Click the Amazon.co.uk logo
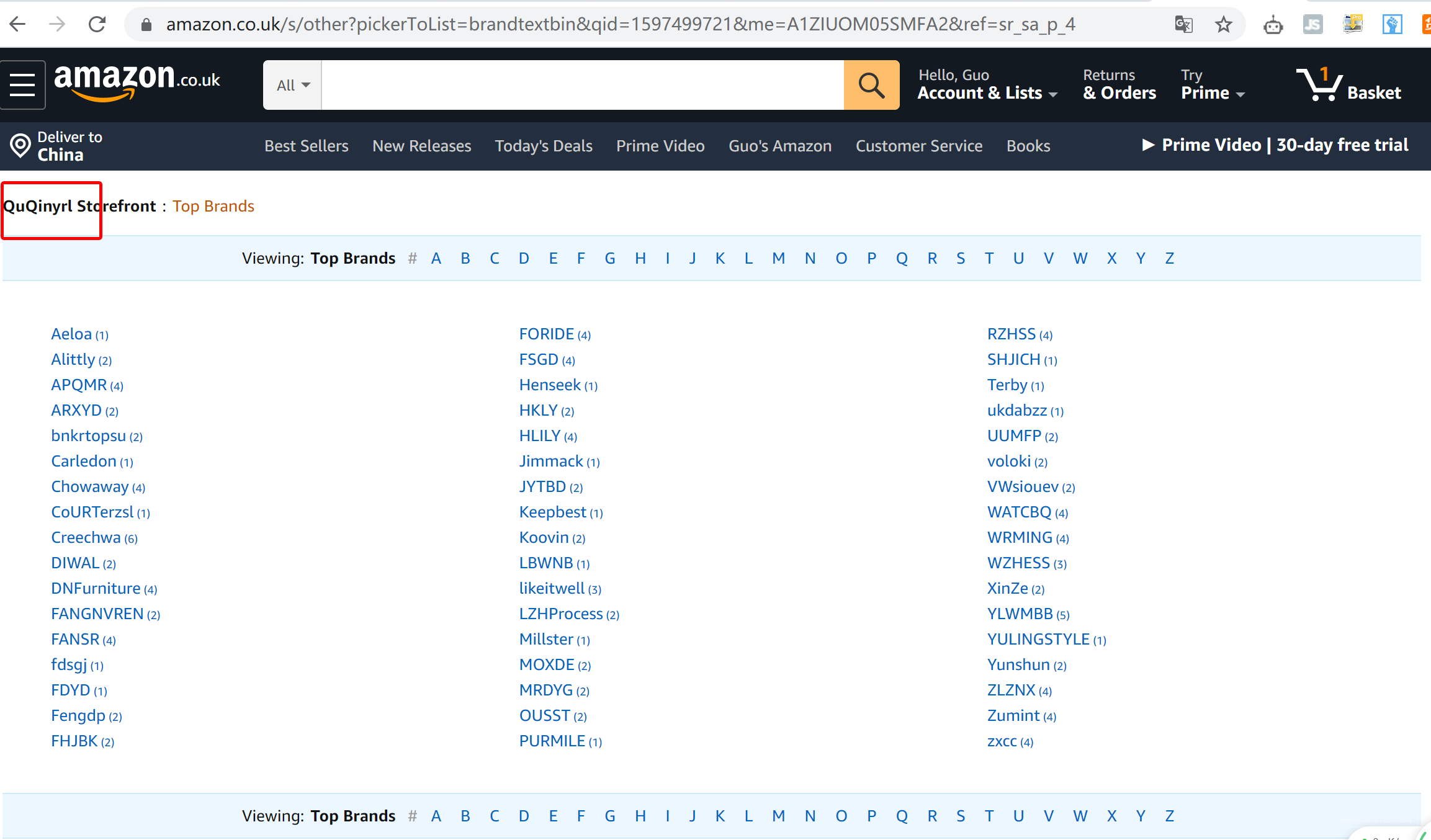This screenshot has height=840, width=1431. (x=137, y=81)
